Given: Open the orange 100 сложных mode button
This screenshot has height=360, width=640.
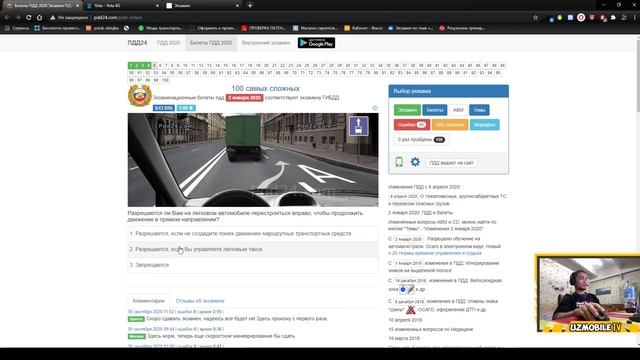Looking at the screenshot, I should click(450, 124).
